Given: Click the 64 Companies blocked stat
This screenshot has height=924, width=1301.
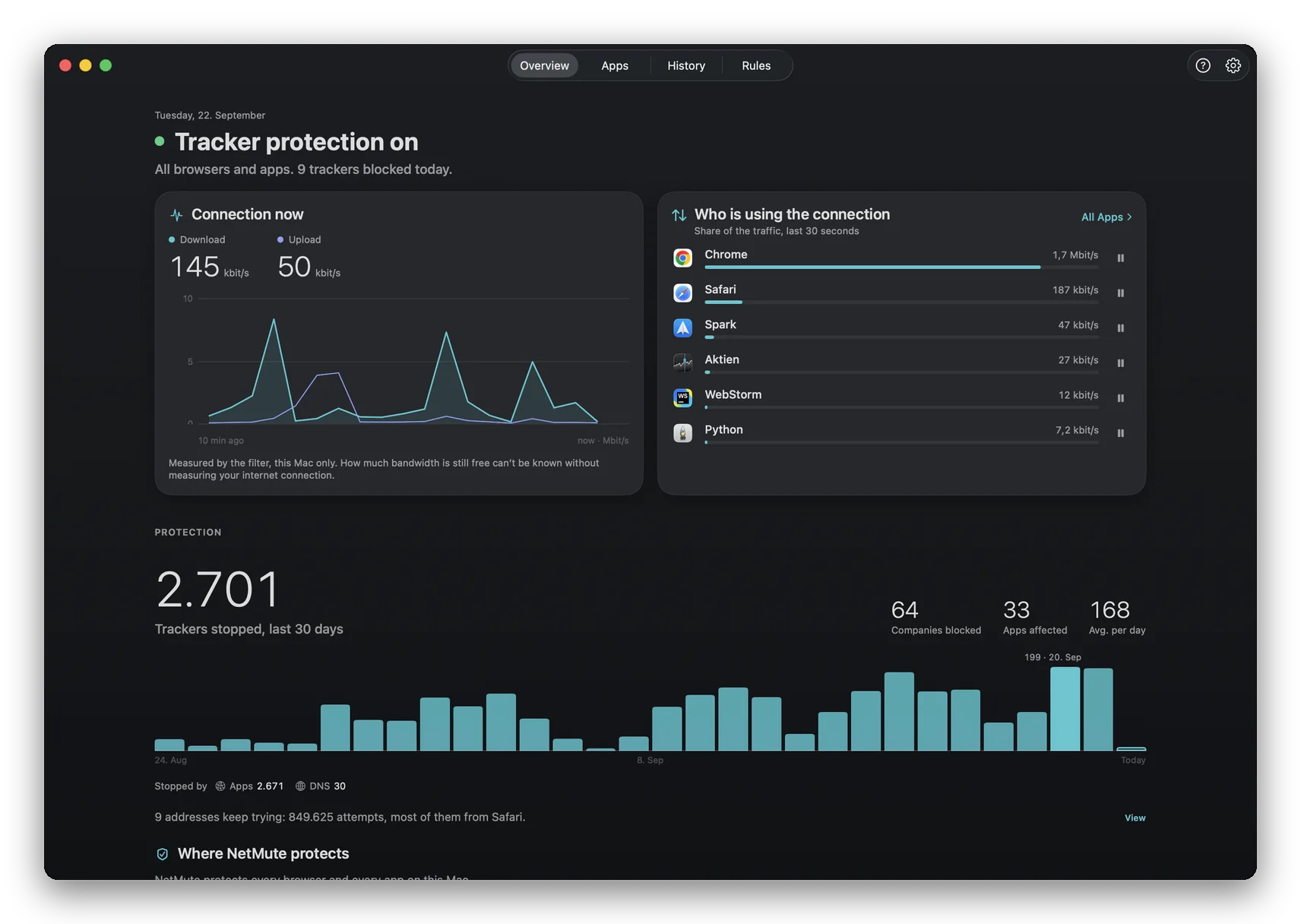Looking at the screenshot, I should (935, 617).
